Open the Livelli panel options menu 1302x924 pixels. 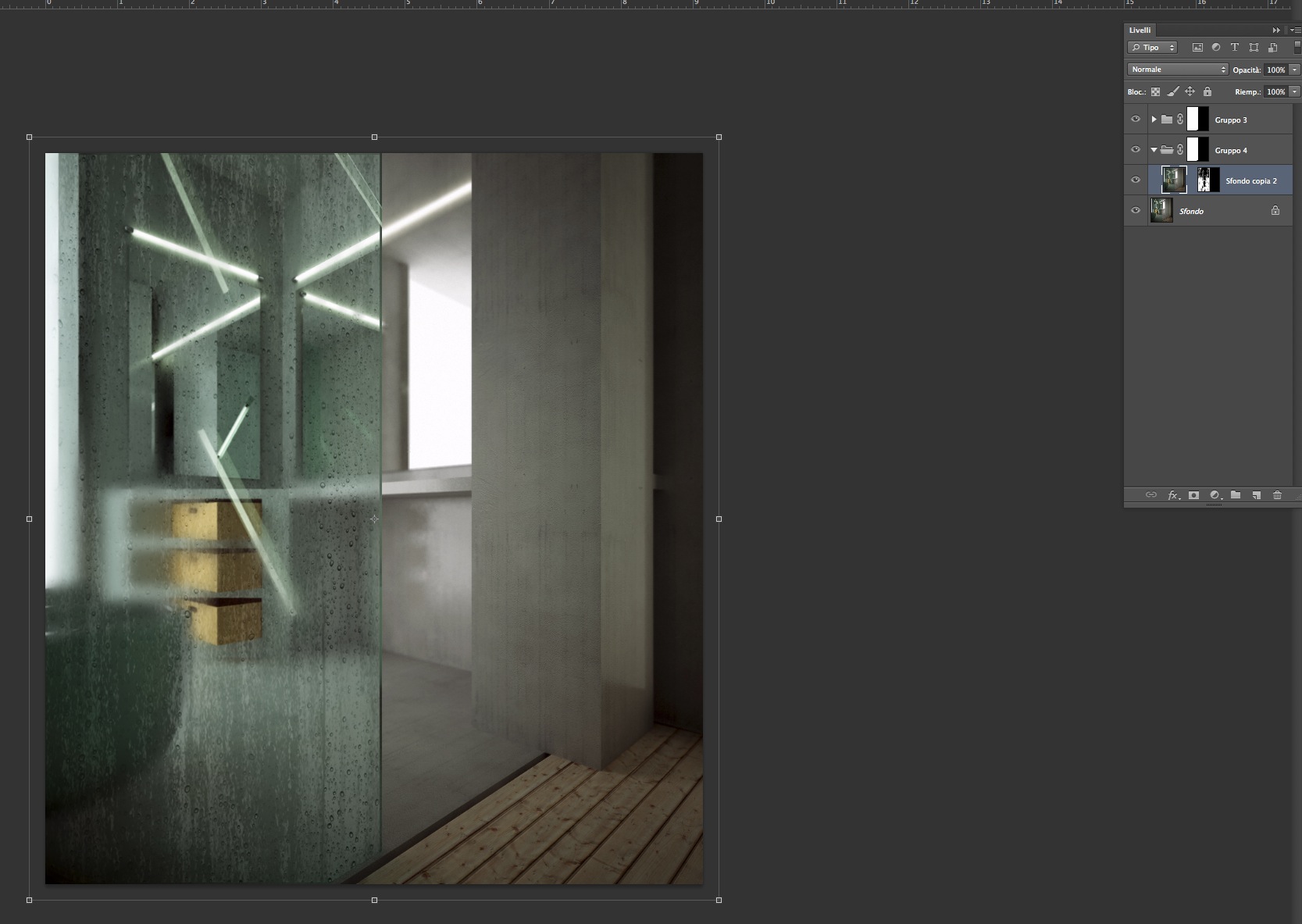1295,30
